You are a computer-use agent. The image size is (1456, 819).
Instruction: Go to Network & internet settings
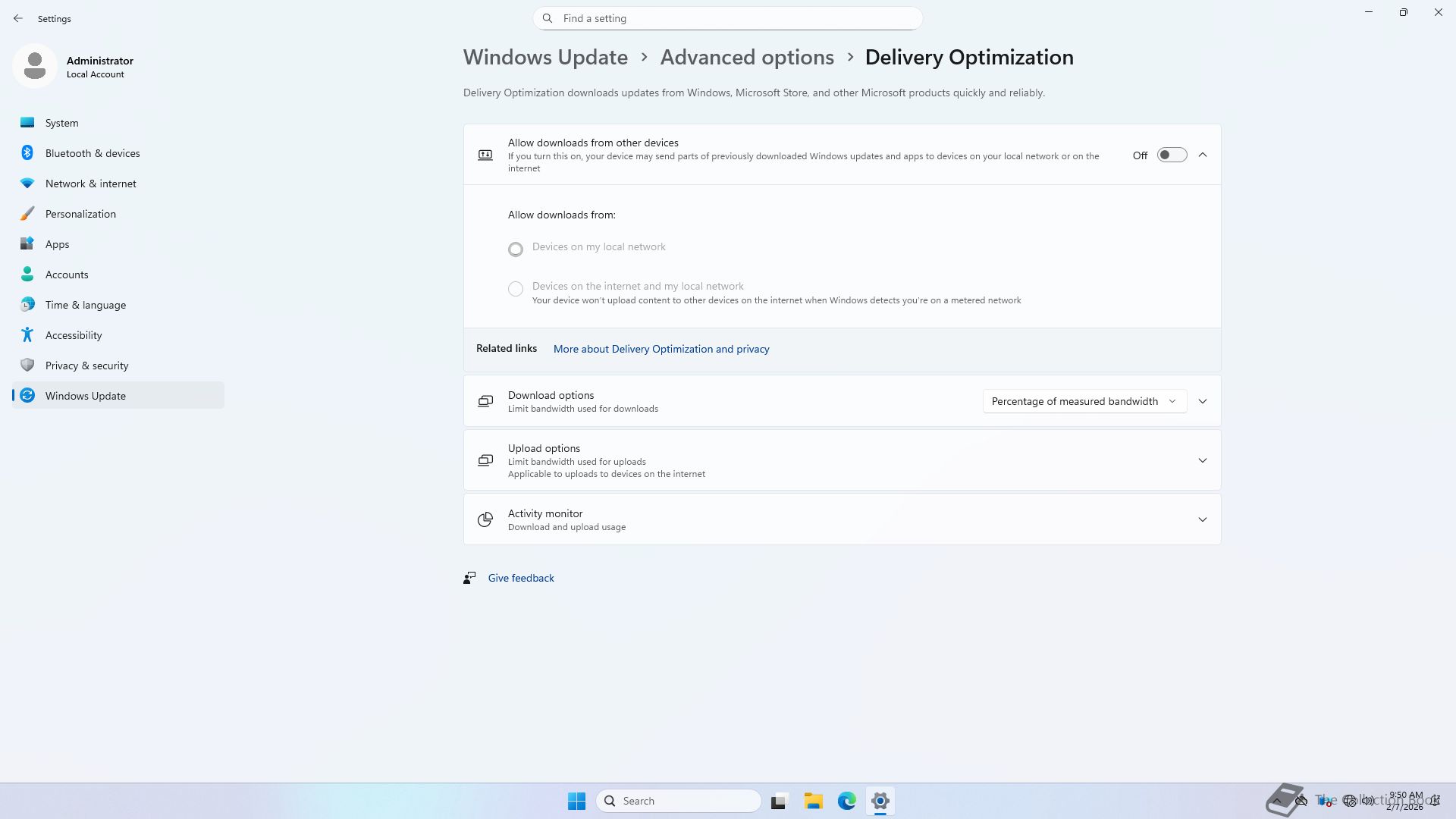[90, 184]
